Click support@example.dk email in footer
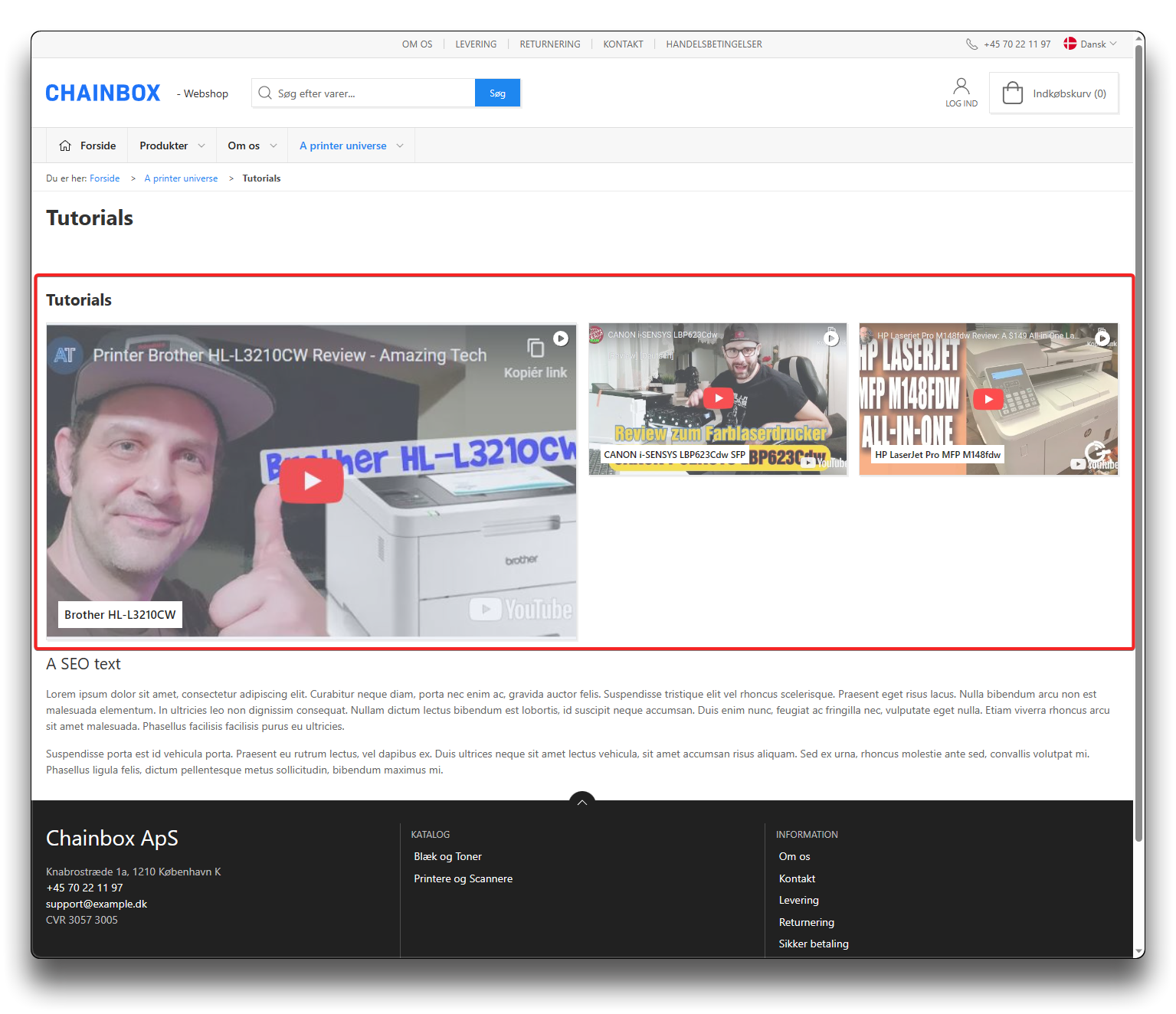1176x1014 pixels. 97,904
